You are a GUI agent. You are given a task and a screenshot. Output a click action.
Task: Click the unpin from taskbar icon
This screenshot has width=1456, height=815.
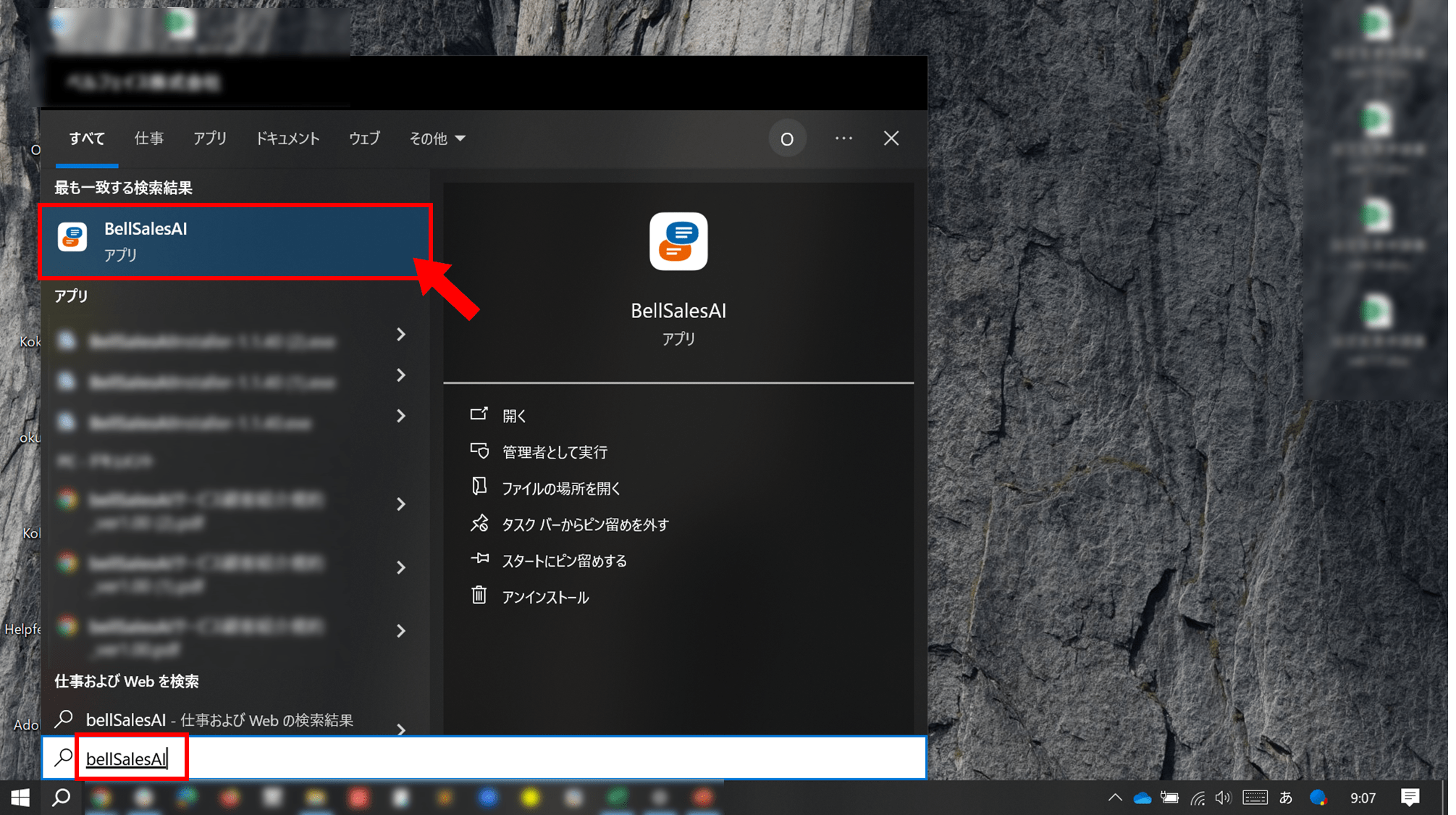[x=479, y=523]
